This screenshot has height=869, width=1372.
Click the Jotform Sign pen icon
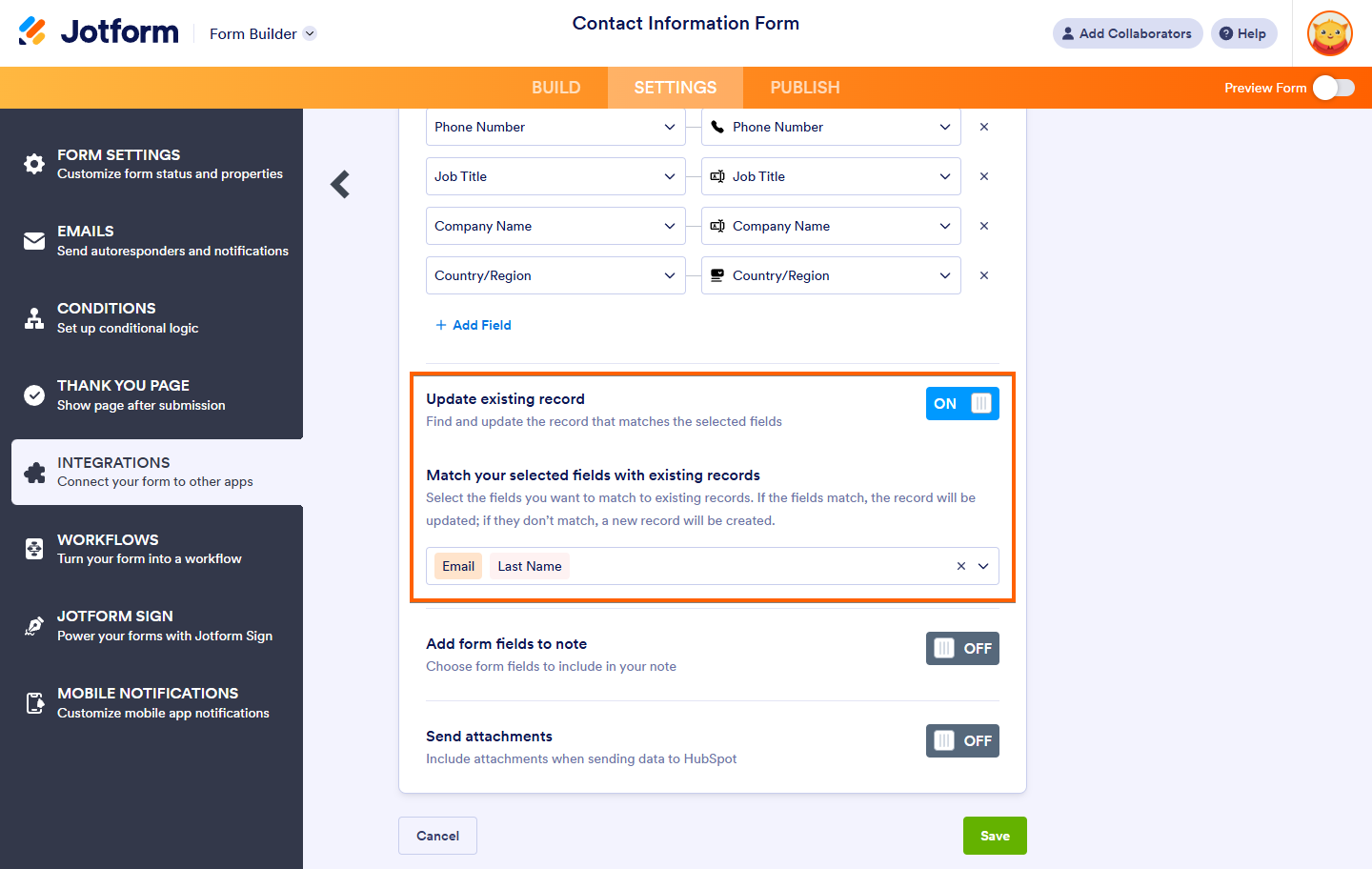click(34, 626)
